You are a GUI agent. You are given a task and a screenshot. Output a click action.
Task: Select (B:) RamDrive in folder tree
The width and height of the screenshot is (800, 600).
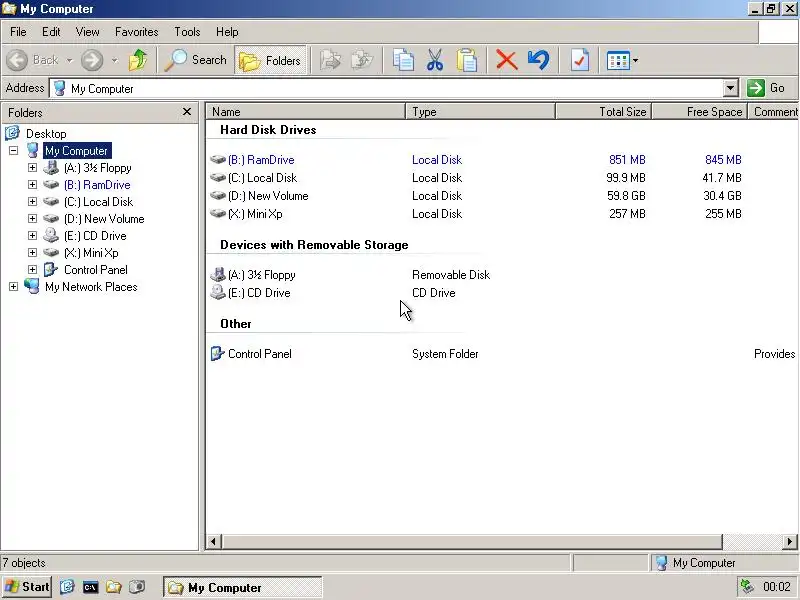point(97,185)
